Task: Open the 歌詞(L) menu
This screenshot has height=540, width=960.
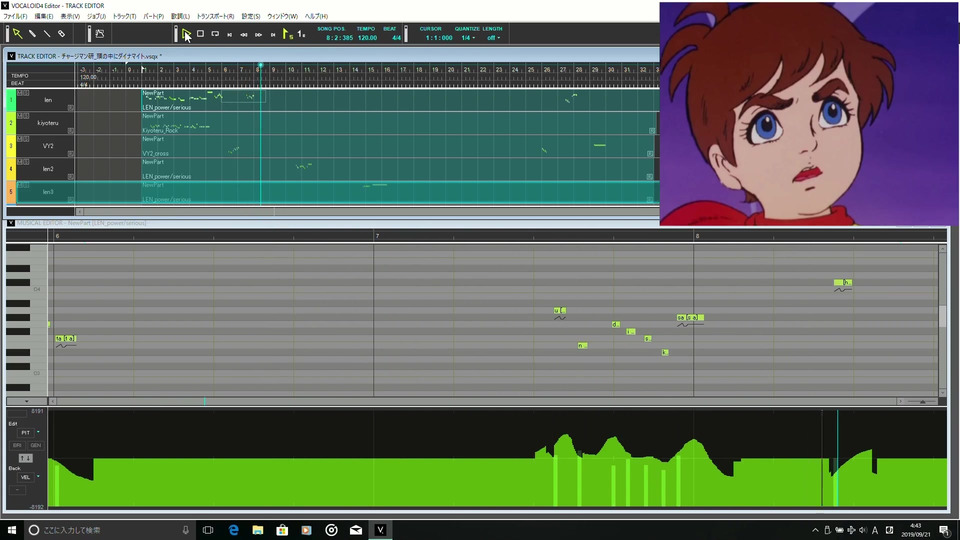Action: click(180, 17)
